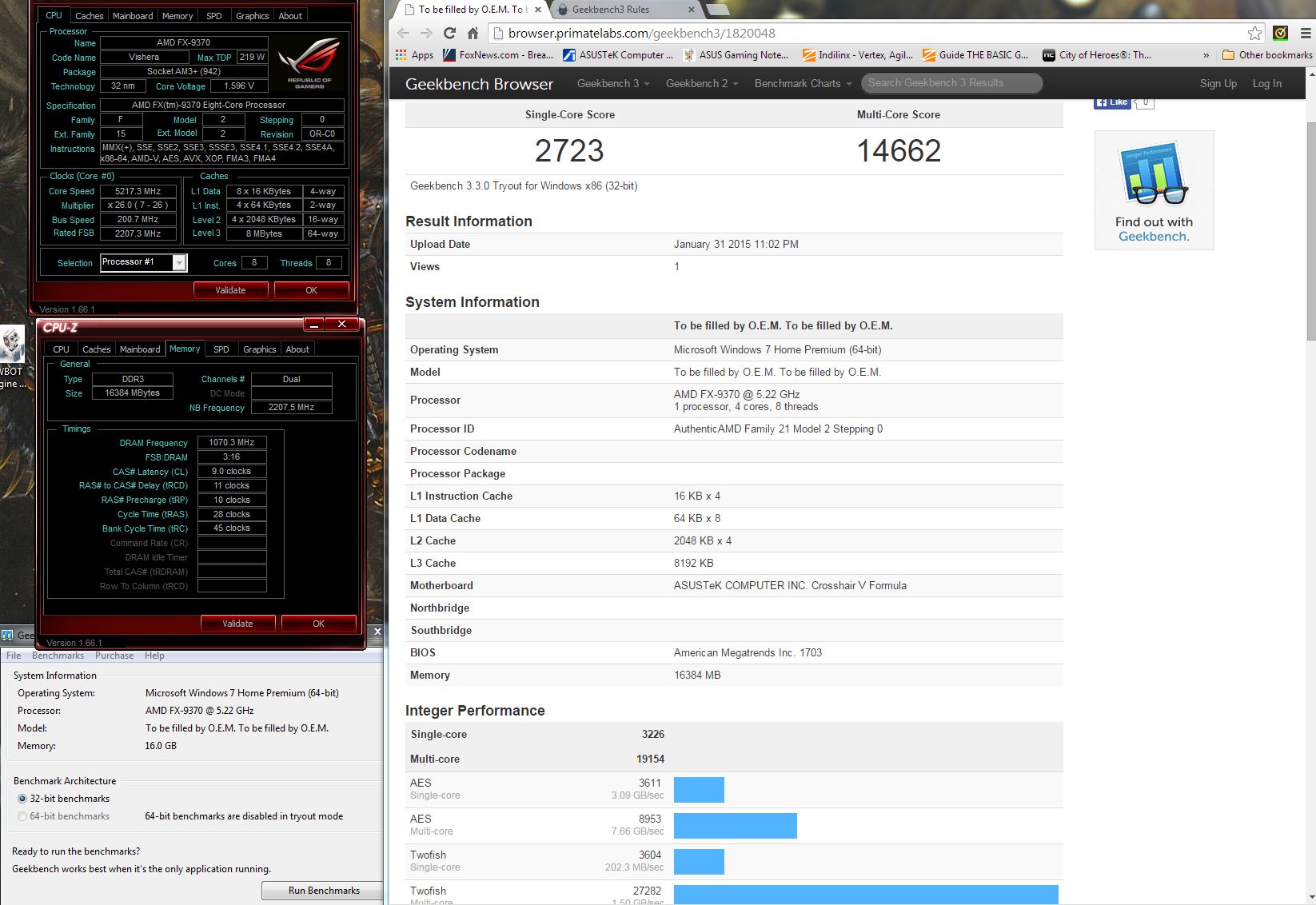Screen dimensions: 1316x905
Task: Open the Graphics tab in lower CPU-Z window
Action: [260, 349]
